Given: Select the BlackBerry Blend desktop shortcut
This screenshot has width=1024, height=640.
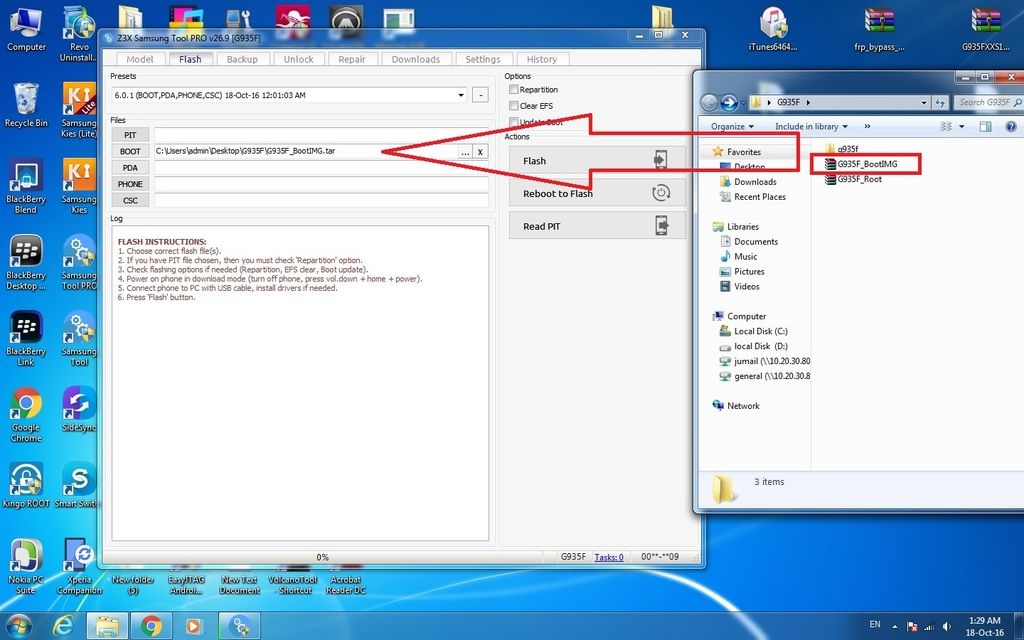Looking at the screenshot, I should [x=26, y=186].
